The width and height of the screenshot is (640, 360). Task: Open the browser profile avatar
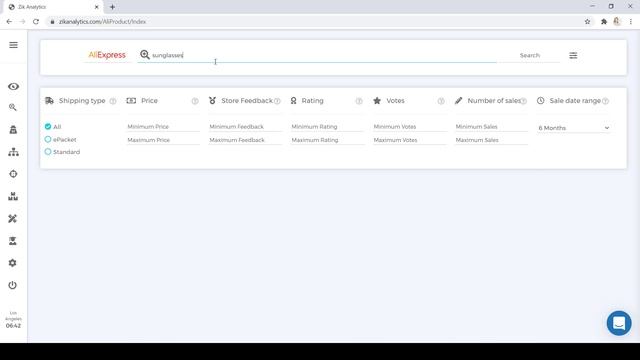[x=617, y=22]
